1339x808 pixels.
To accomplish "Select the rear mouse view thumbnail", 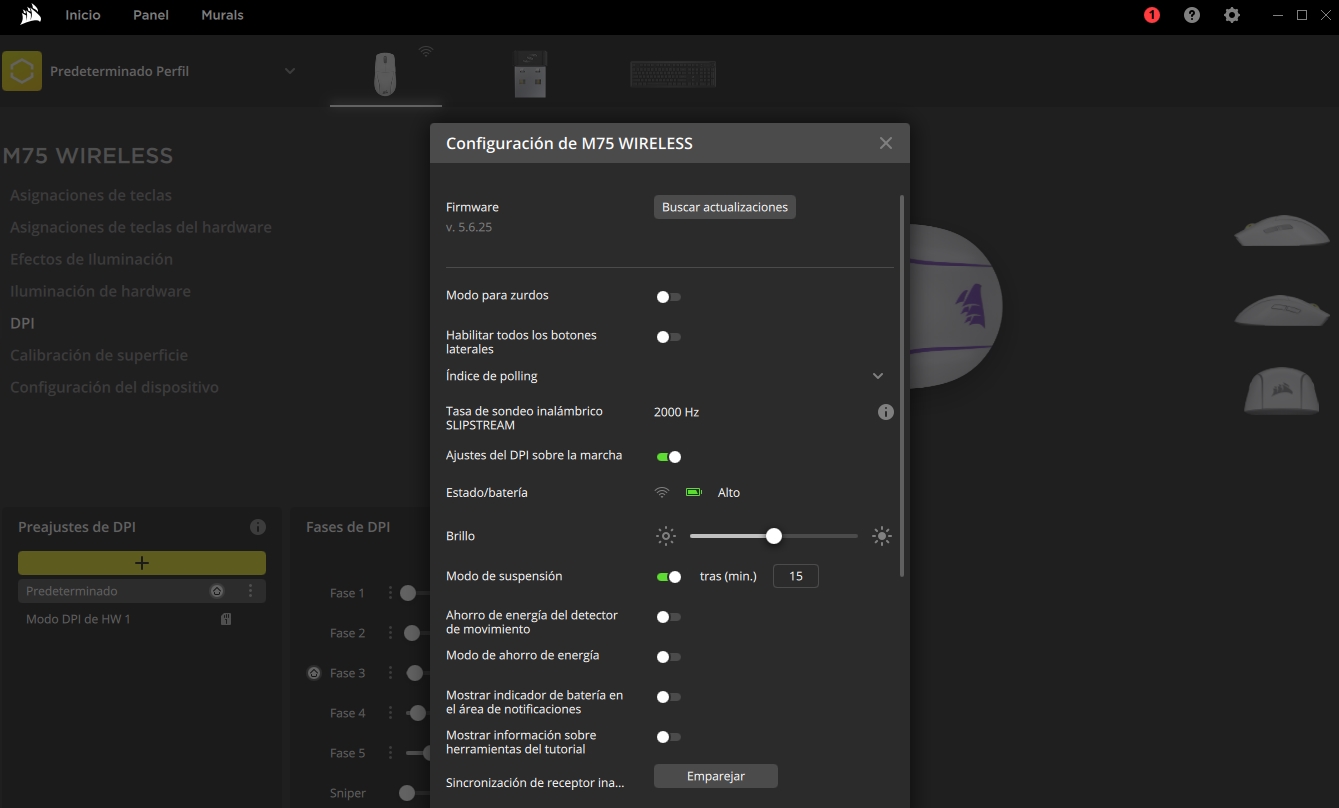I will [1281, 390].
